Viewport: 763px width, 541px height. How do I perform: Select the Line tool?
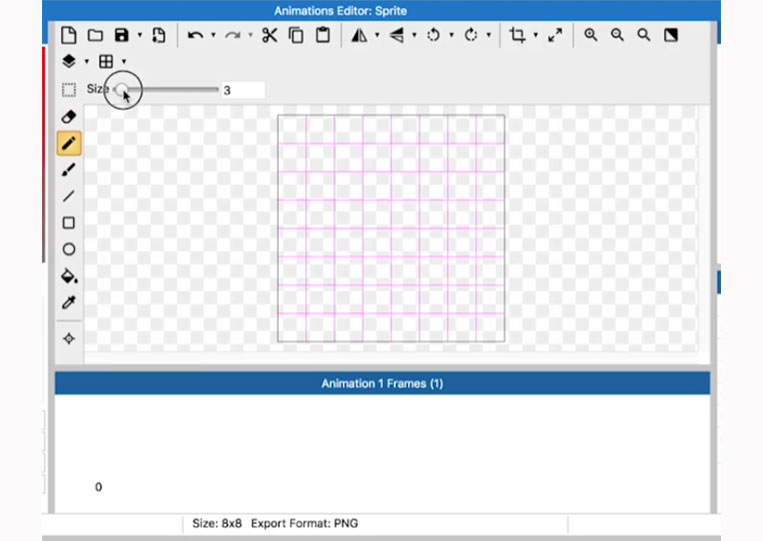(x=69, y=196)
